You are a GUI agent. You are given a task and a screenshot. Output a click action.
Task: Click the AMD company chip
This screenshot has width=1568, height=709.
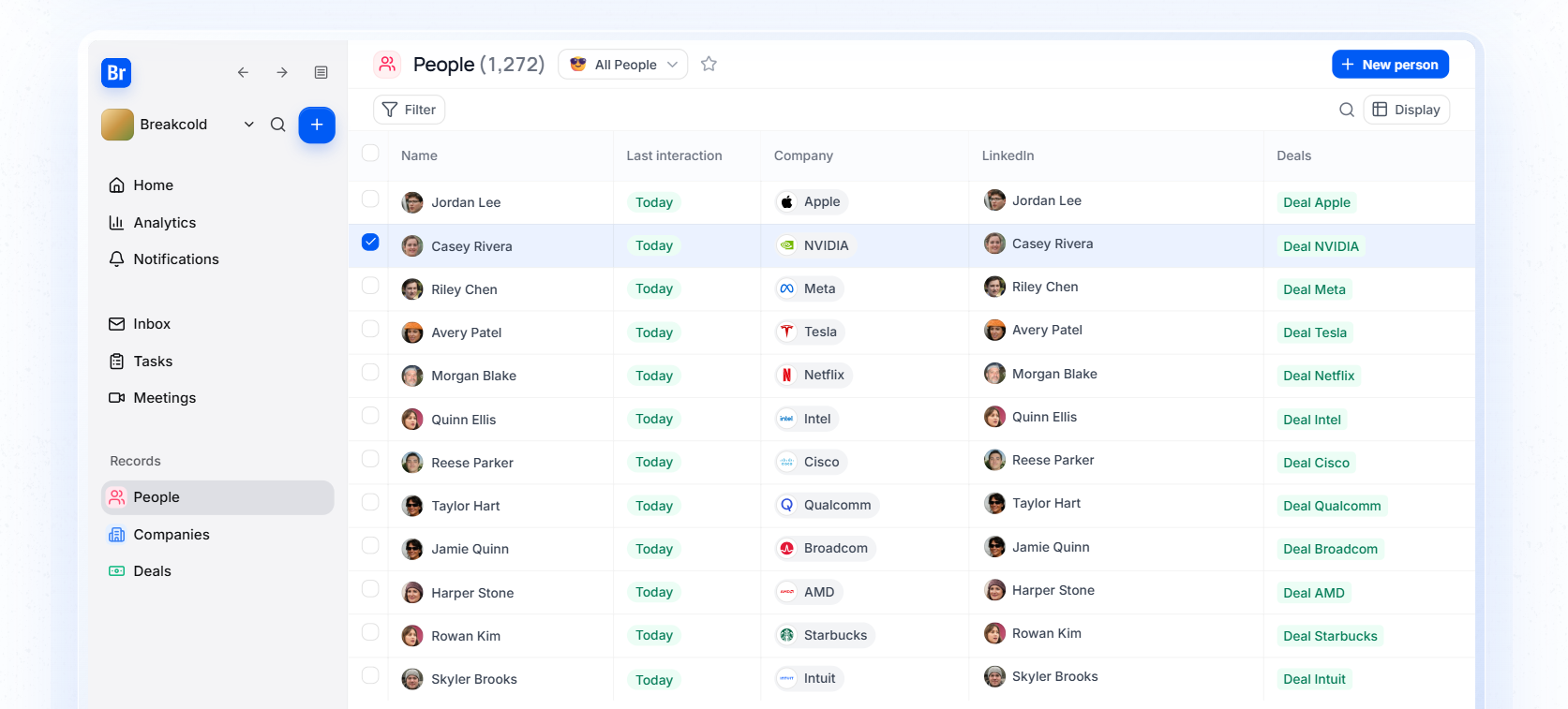tap(809, 592)
